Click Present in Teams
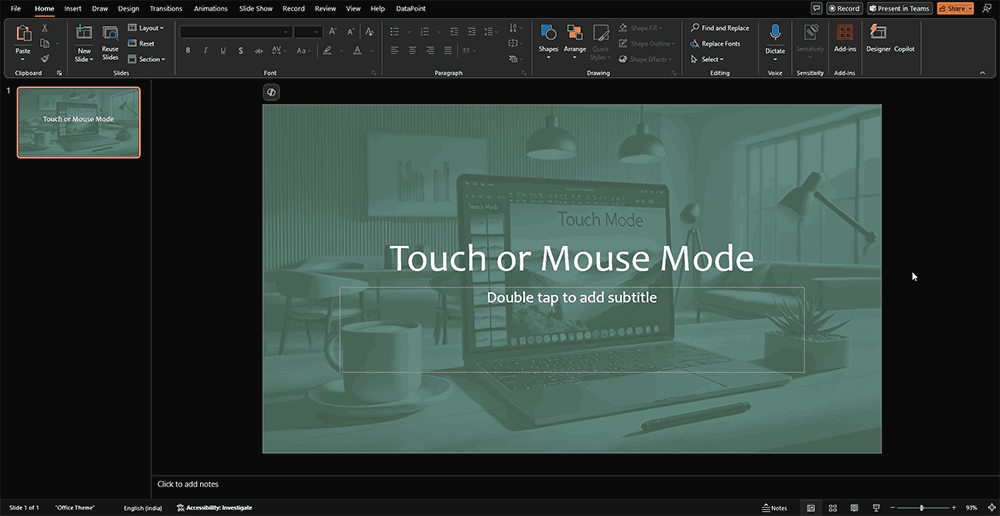This screenshot has width=1000, height=516. pos(899,8)
